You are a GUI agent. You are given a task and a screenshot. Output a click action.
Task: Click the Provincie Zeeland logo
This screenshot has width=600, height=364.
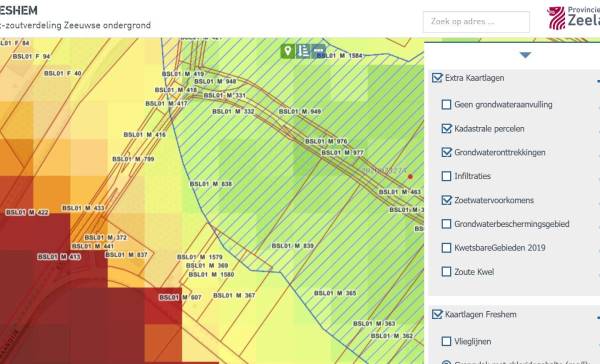click(x=573, y=17)
